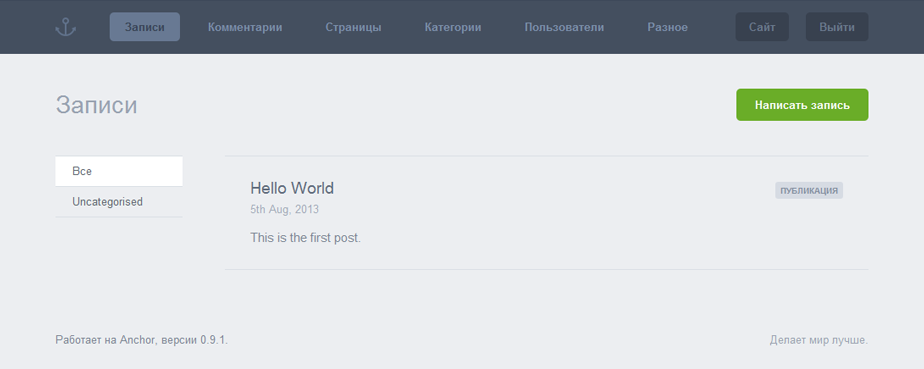The height and width of the screenshot is (369, 924).
Task: Click the date 5th Aug, 2013
Action: click(x=285, y=209)
